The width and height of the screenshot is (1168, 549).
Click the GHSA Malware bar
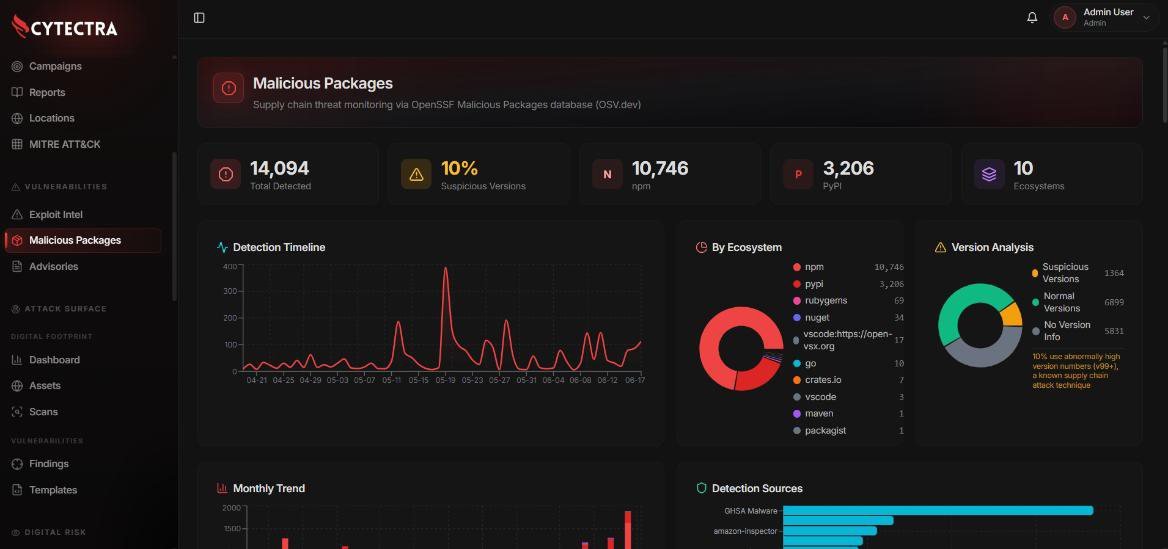click(x=938, y=511)
